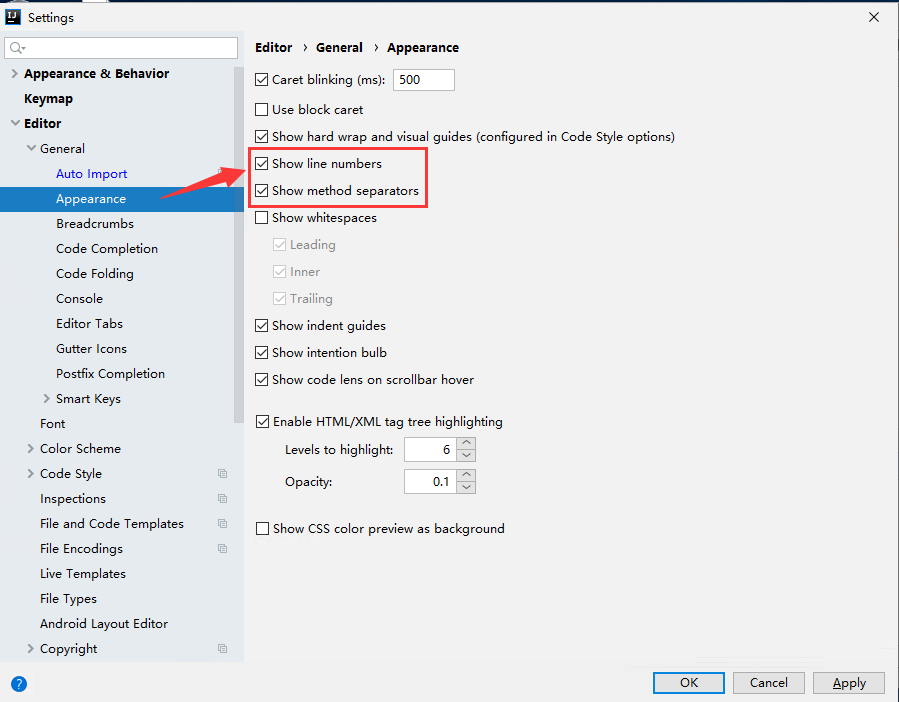Click the settings tree scrollbar
Viewport: 899px width, 702px height.
tap(239, 245)
